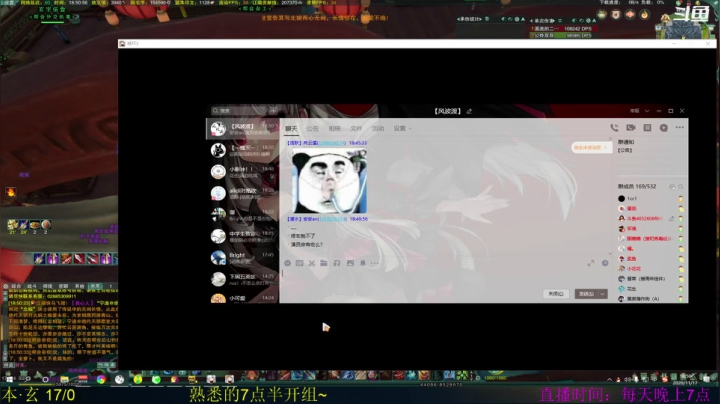Image resolution: width=720 pixels, height=404 pixels.
Task: Click the close chat button
Action: [556, 294]
